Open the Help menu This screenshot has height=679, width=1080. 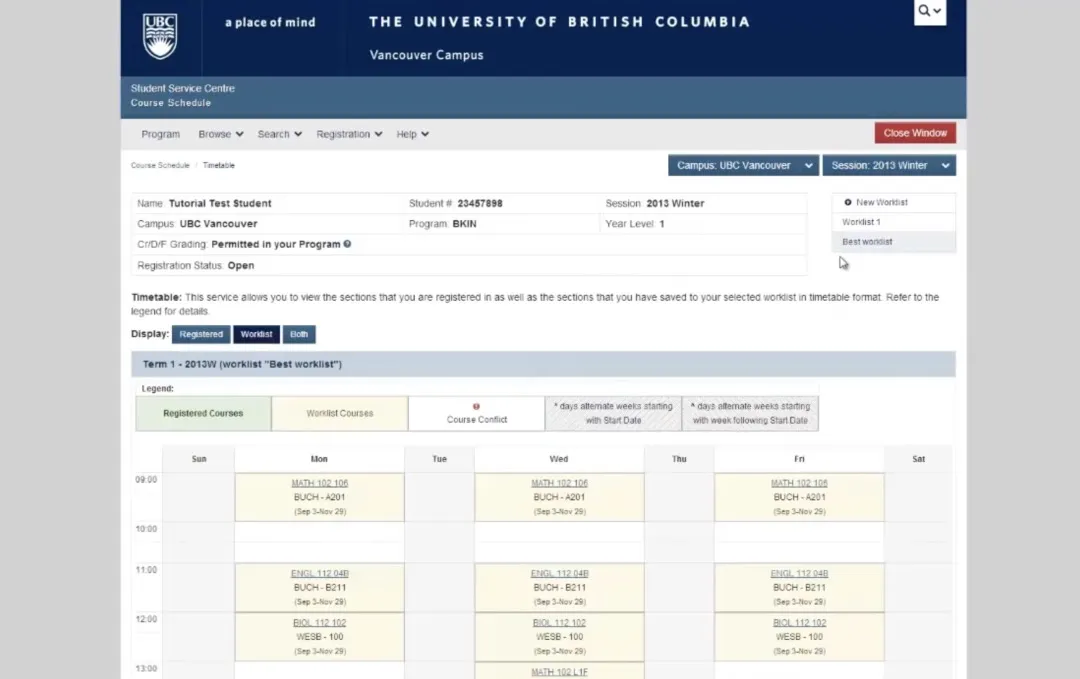click(412, 134)
